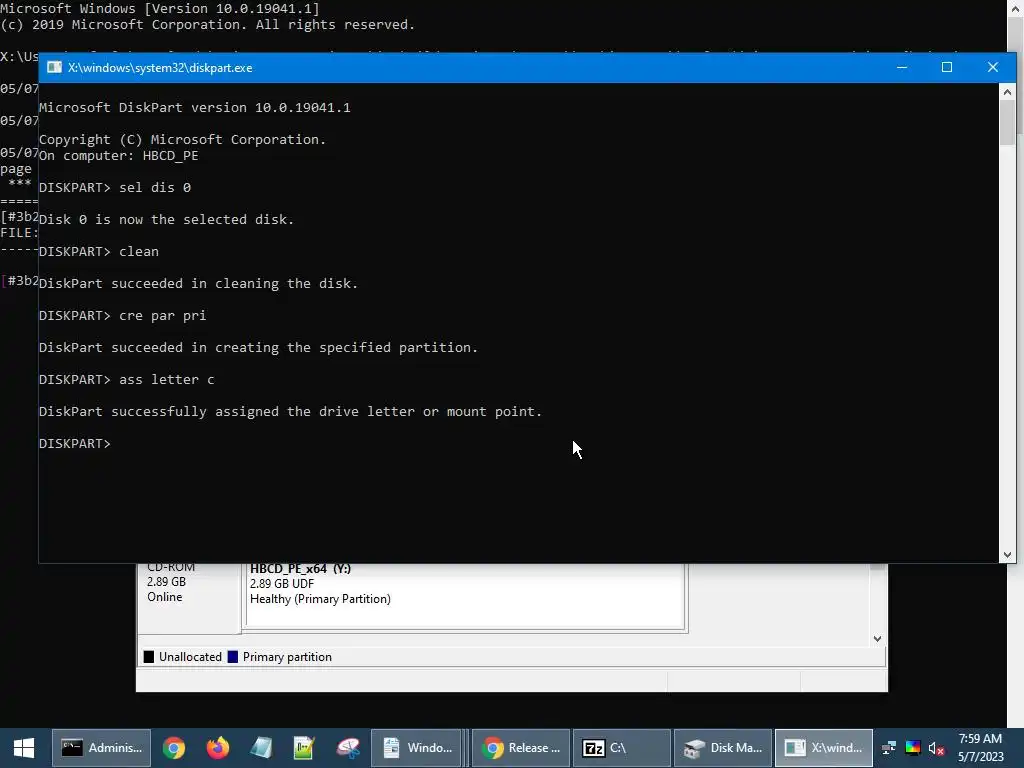This screenshot has width=1024, height=768.
Task: Click 'Microsoft DiskPart version 10.0.19041.1' line
Action: point(195,107)
